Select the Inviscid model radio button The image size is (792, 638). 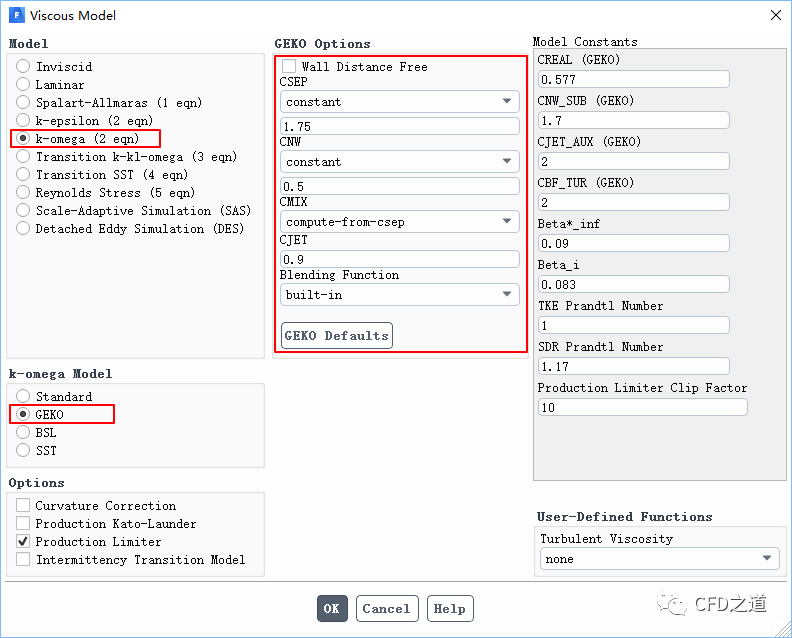click(23, 66)
